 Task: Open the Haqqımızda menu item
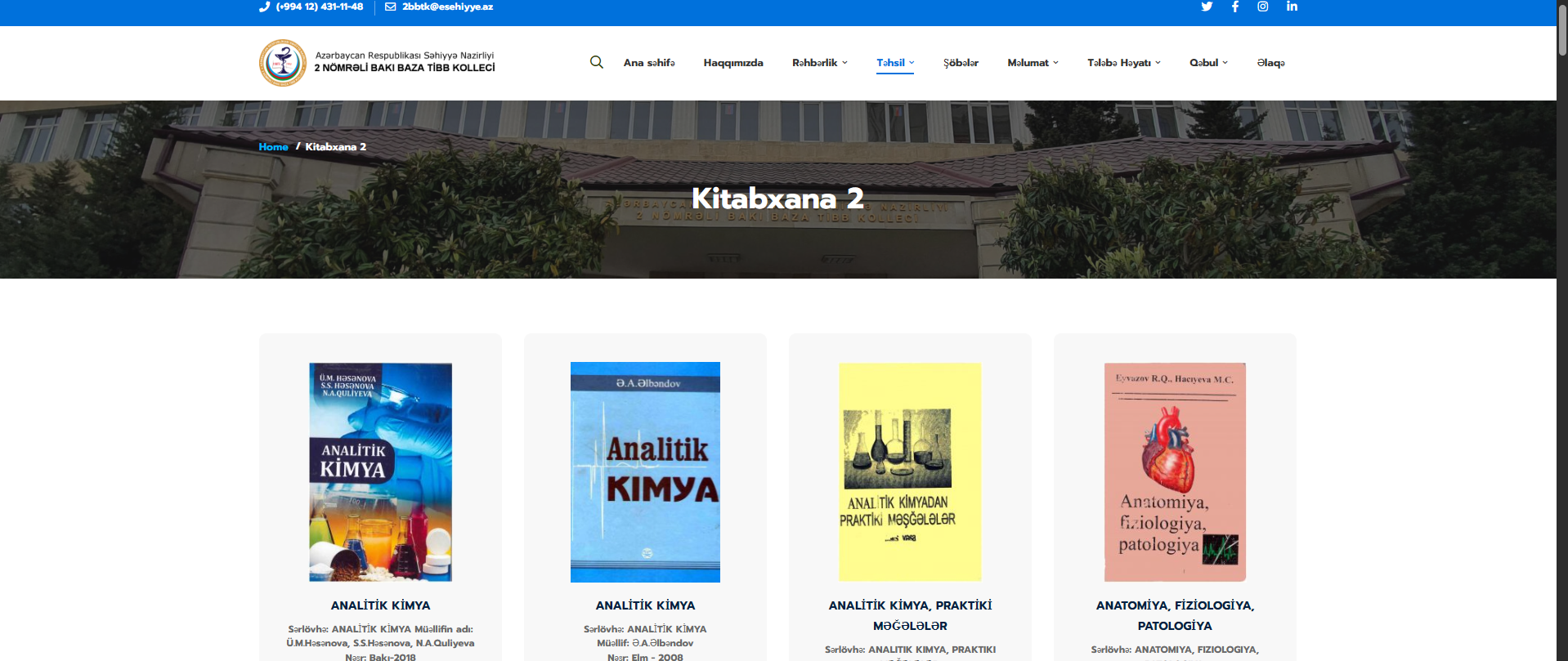(x=733, y=63)
